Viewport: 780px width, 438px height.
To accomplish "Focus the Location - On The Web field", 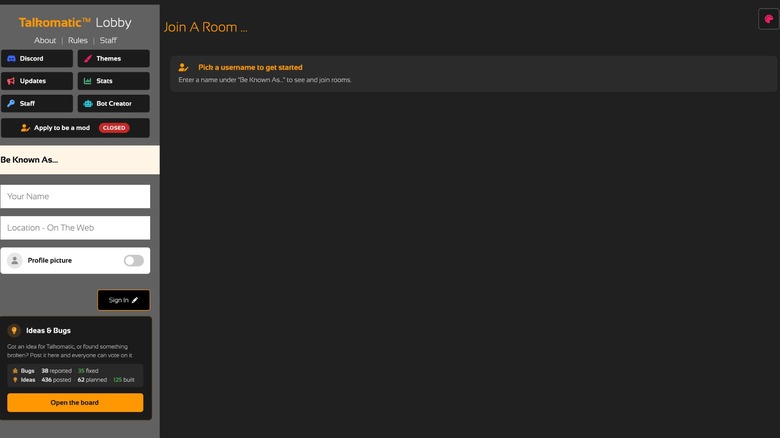I will tap(75, 228).
